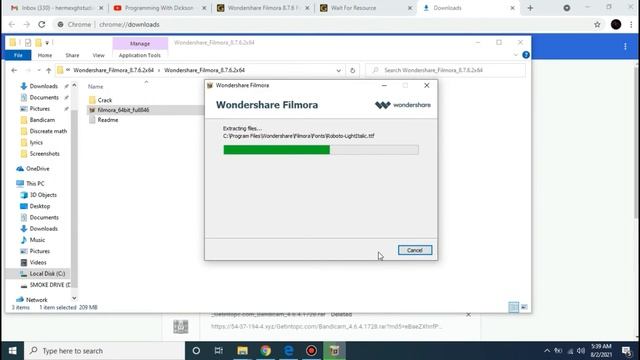This screenshot has height=360, width=640.
Task: Open Cortana from the taskbar
Action: point(196,351)
